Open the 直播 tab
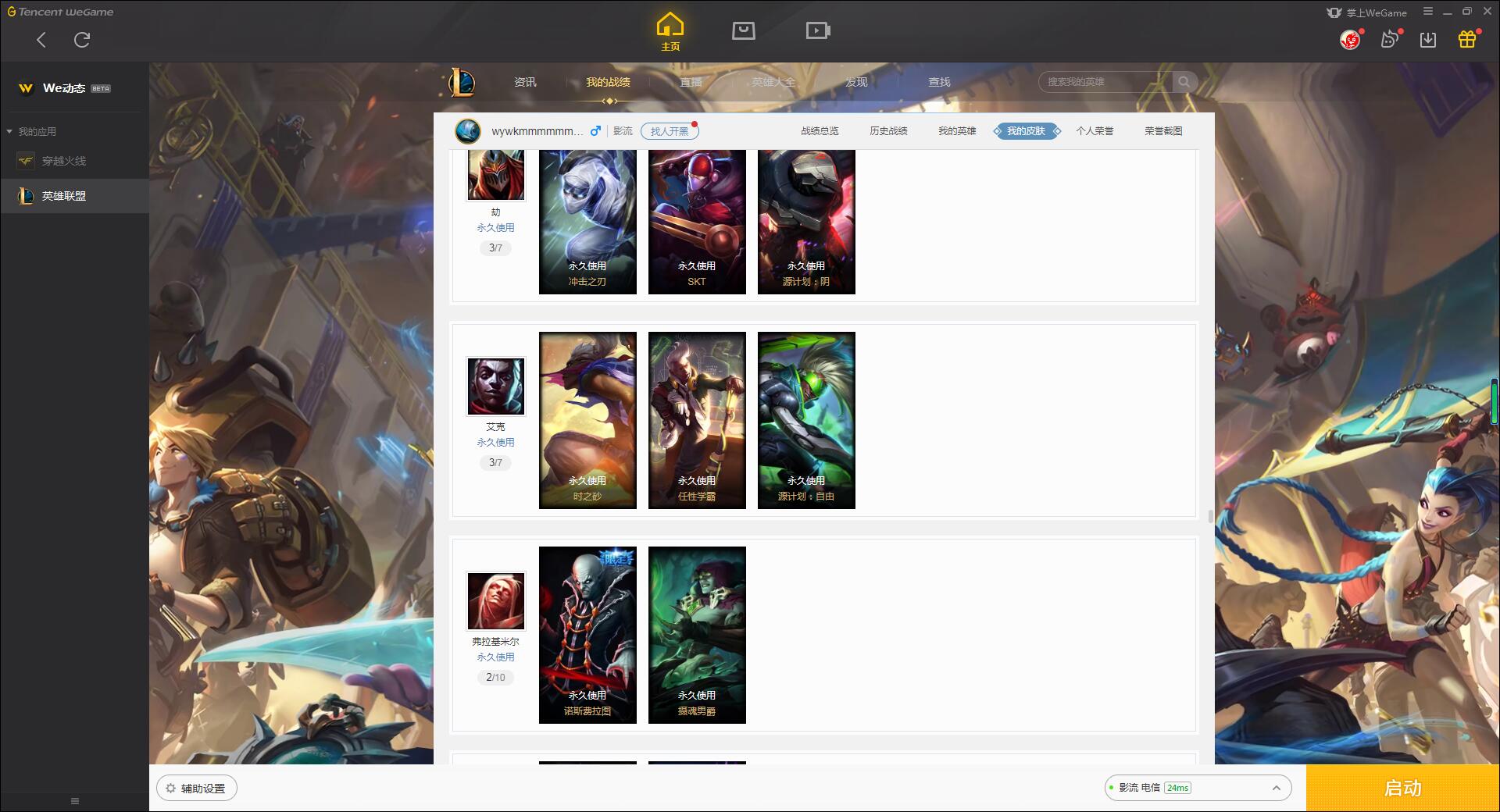The height and width of the screenshot is (812, 1500). click(691, 82)
